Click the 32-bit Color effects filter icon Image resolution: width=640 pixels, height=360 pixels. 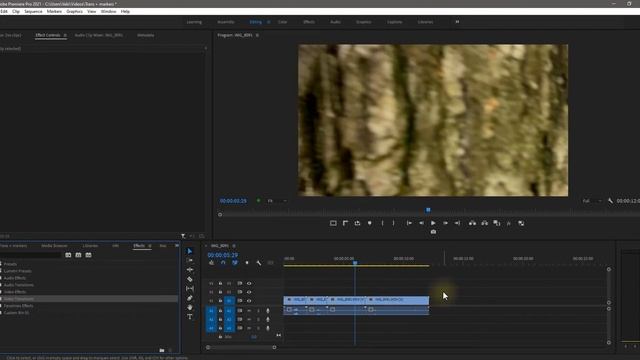tap(78, 255)
